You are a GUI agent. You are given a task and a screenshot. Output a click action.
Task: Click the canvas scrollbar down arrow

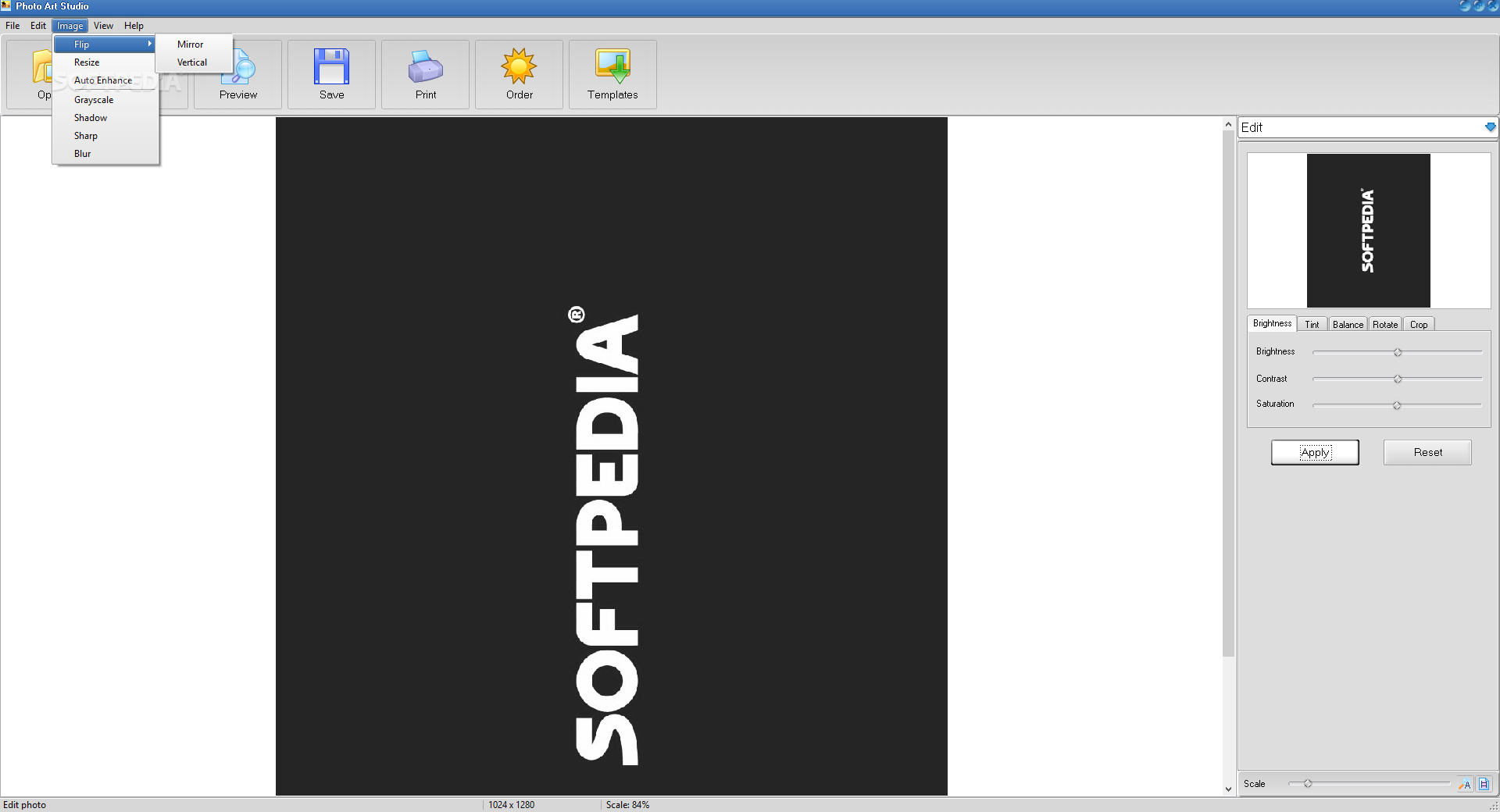(1228, 789)
